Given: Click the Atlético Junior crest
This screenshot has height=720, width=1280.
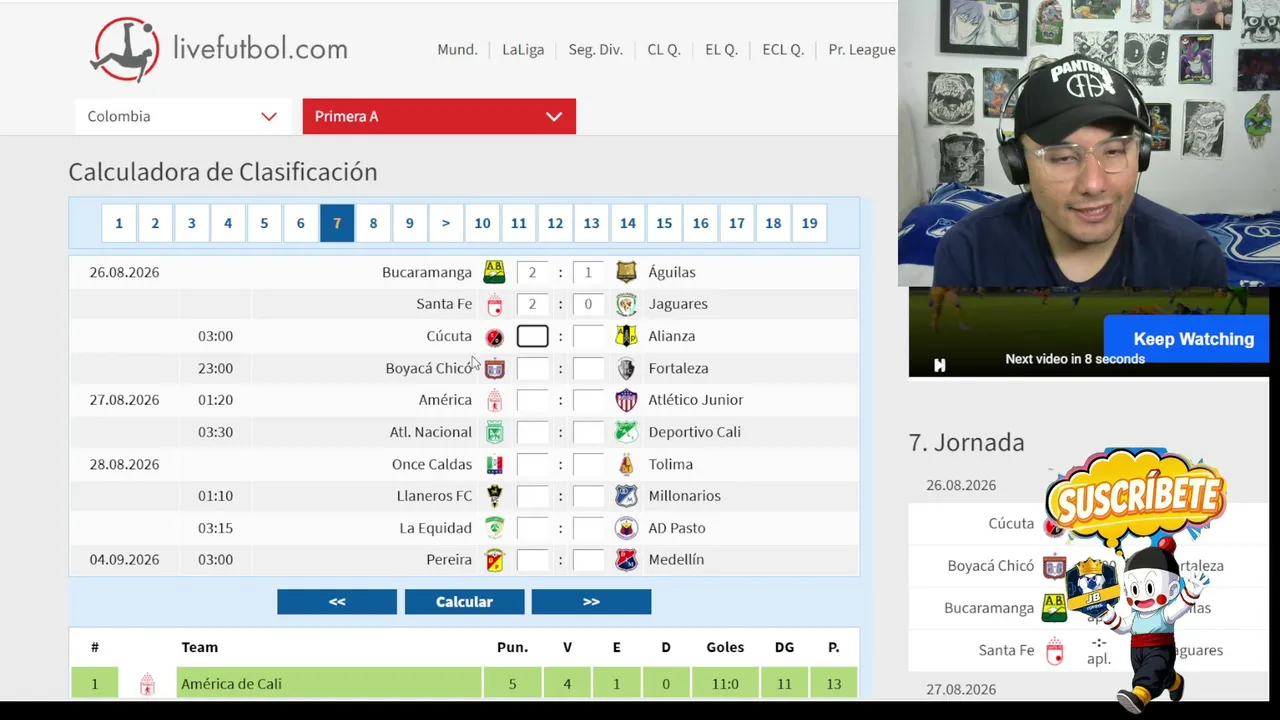Looking at the screenshot, I should (626, 400).
